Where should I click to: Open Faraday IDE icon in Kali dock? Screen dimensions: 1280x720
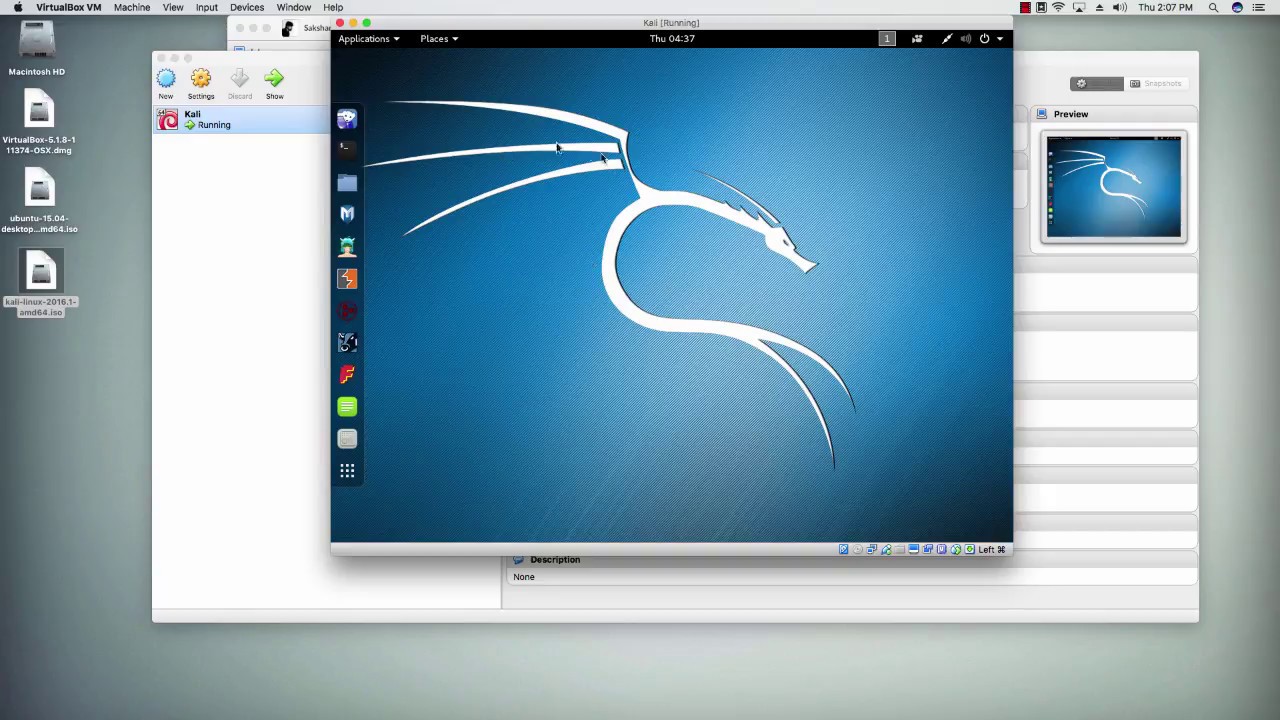tap(347, 375)
